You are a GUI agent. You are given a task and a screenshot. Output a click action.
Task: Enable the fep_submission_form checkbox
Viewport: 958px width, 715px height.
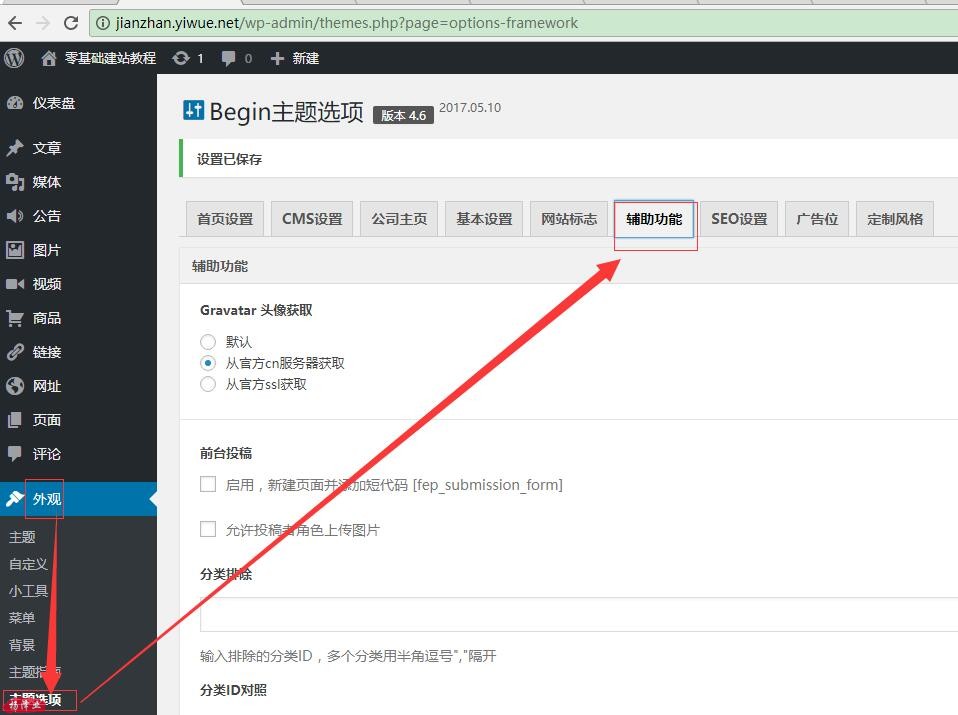point(208,485)
